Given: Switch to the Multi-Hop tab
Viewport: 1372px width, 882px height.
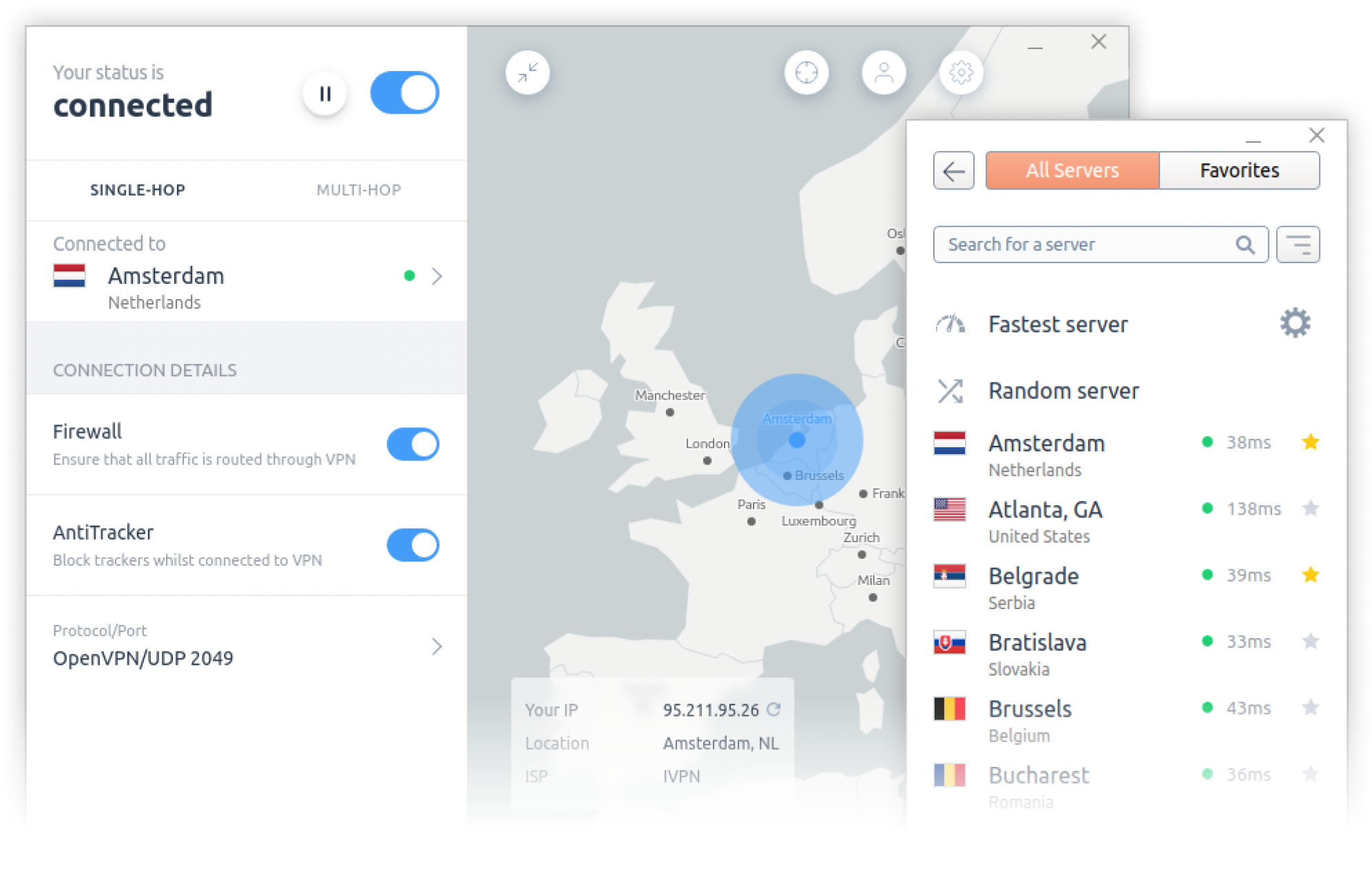Looking at the screenshot, I should point(358,189).
